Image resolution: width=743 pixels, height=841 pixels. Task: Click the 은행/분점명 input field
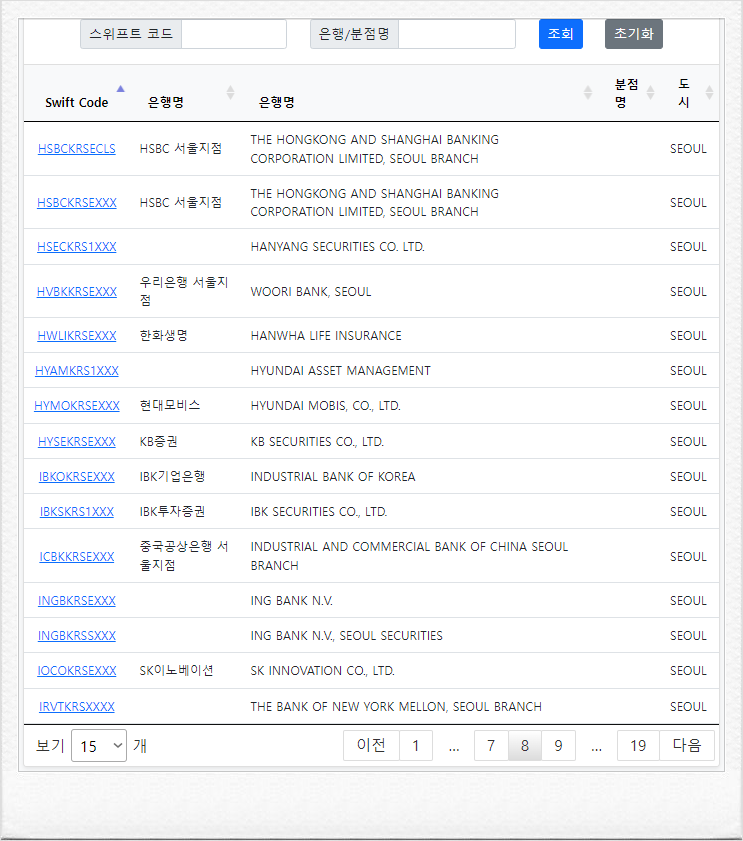click(457, 34)
